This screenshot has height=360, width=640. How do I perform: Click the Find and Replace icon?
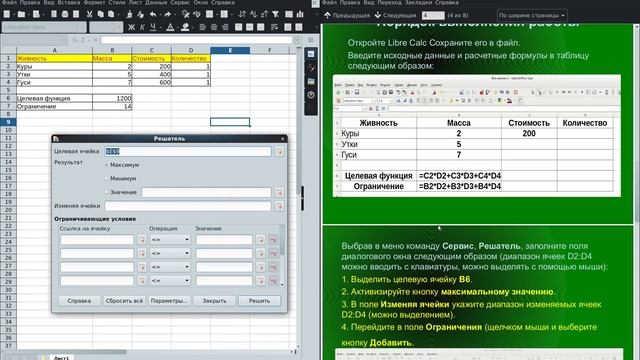click(186, 14)
